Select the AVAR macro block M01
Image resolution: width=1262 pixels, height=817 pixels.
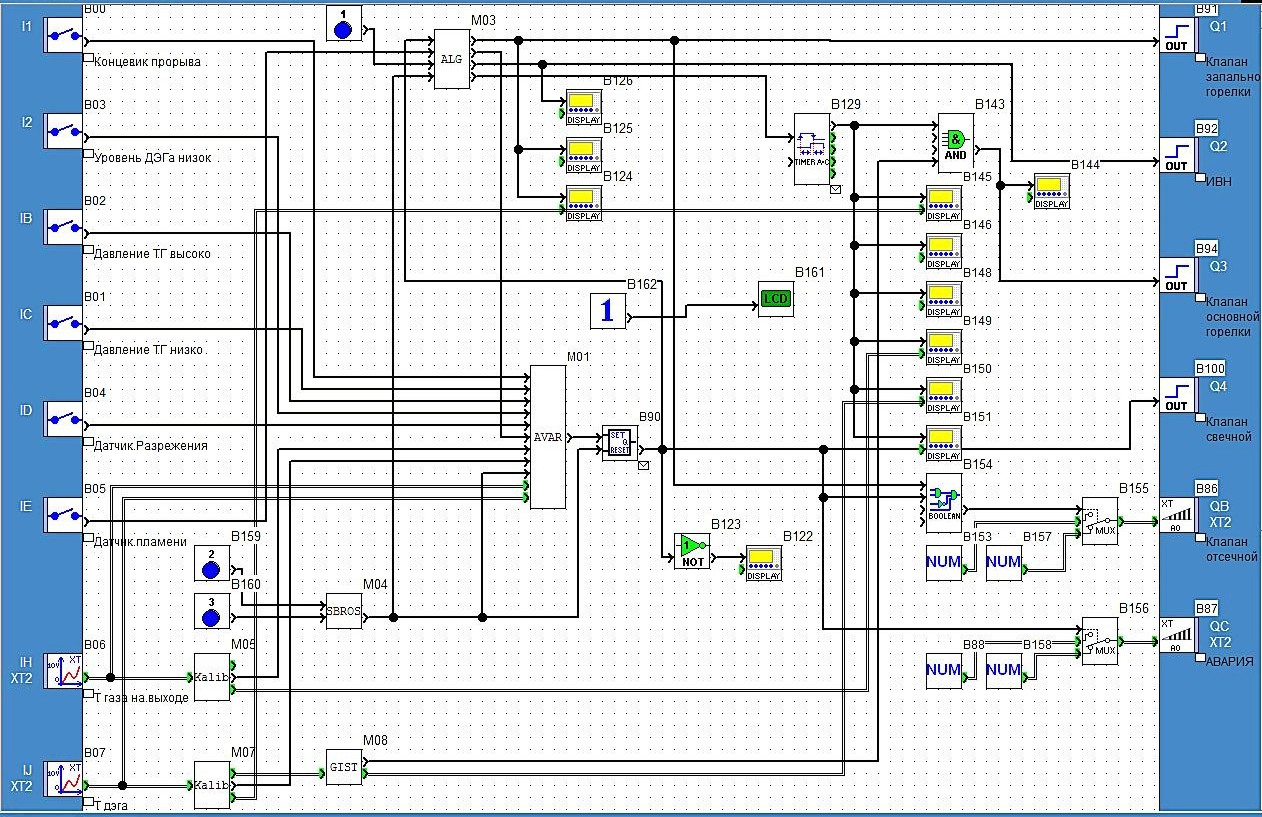pos(547,437)
